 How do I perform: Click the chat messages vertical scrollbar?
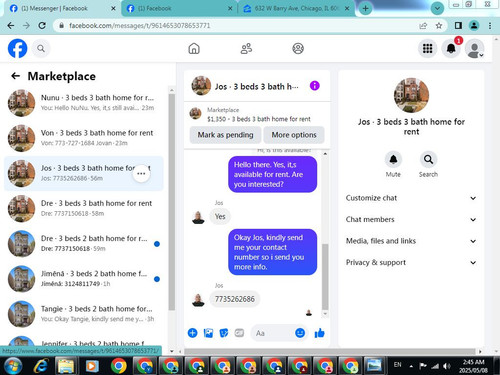(325, 277)
